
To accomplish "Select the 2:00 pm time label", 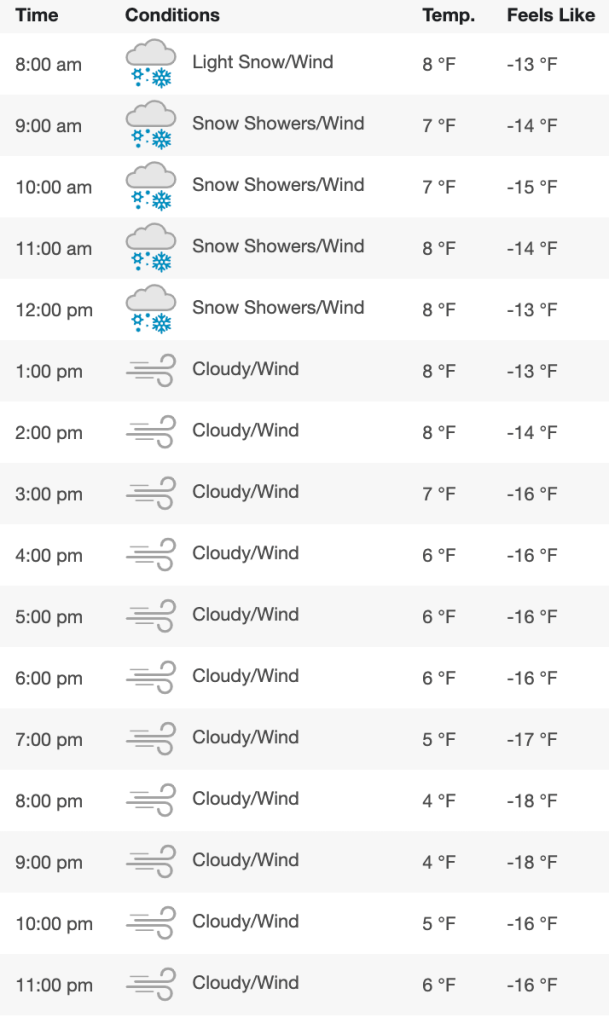I will 48,433.
